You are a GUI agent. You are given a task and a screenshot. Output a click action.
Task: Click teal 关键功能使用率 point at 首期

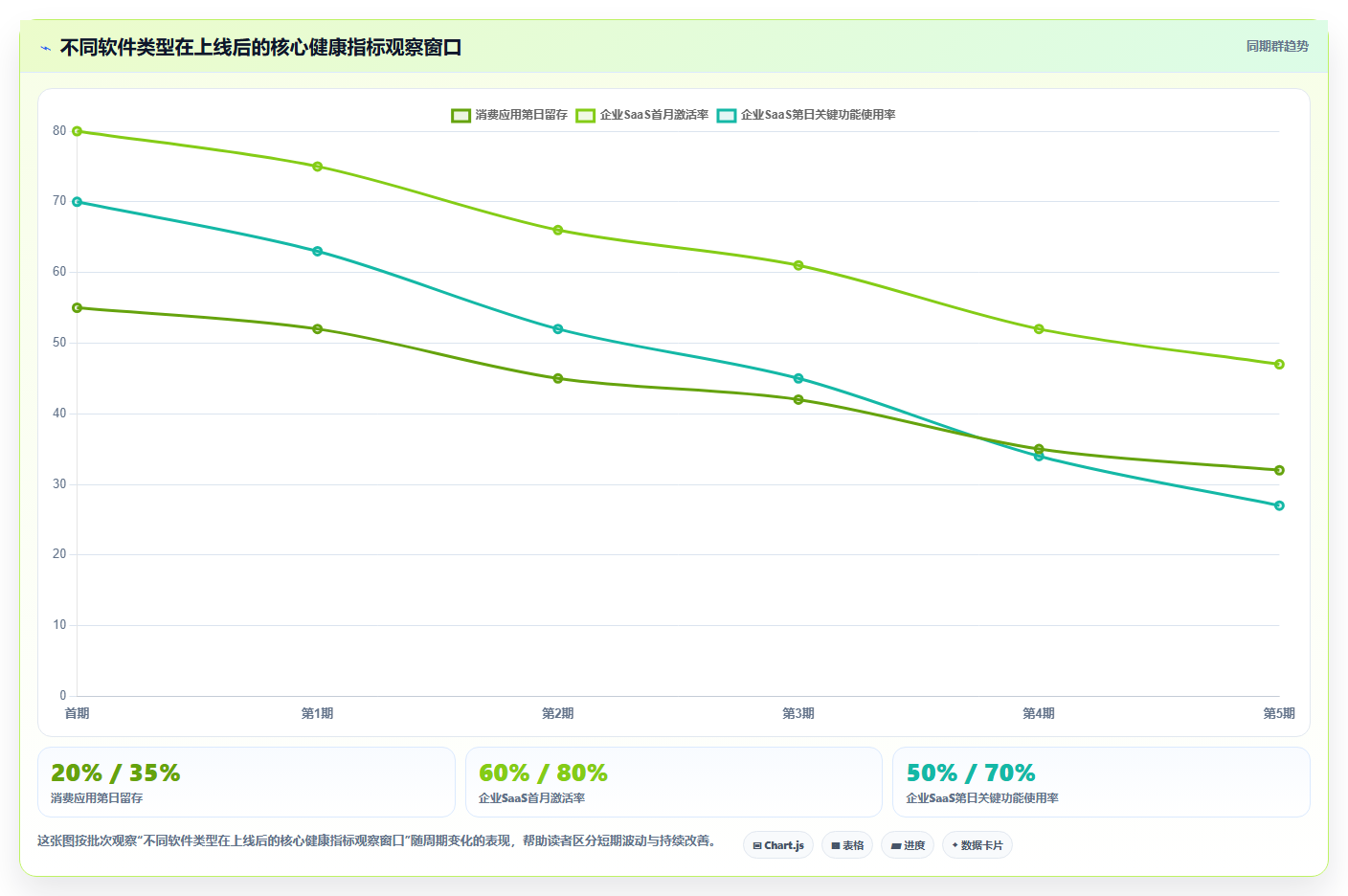(78, 202)
